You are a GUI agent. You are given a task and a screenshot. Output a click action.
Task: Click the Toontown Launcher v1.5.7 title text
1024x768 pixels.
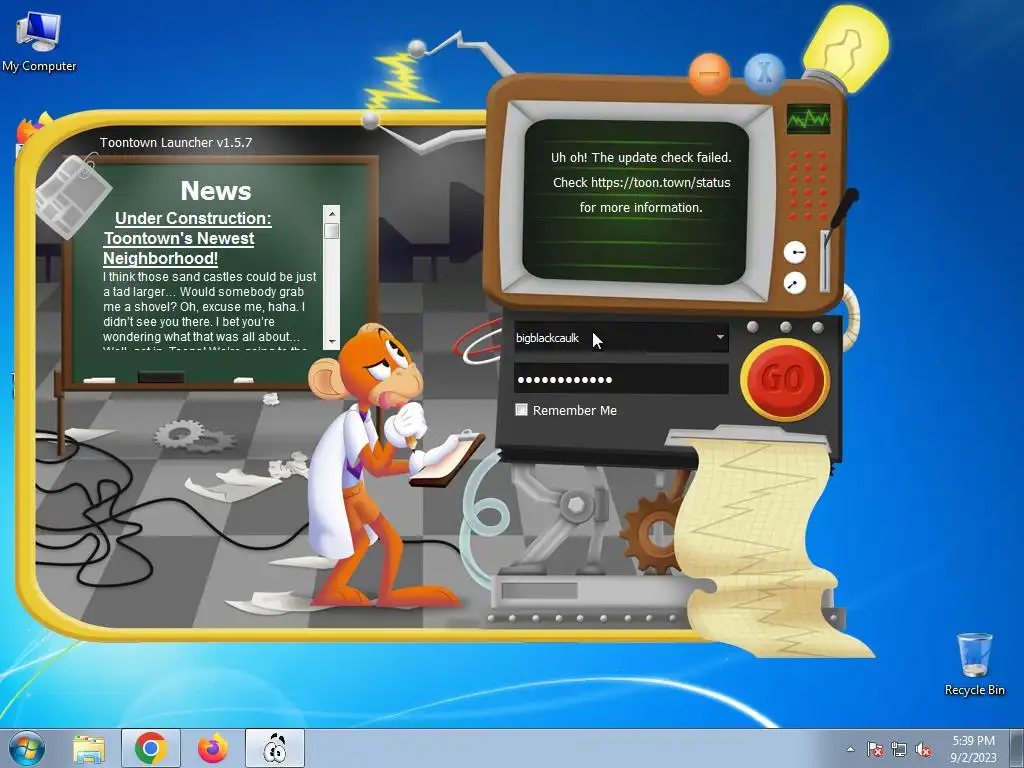(176, 142)
